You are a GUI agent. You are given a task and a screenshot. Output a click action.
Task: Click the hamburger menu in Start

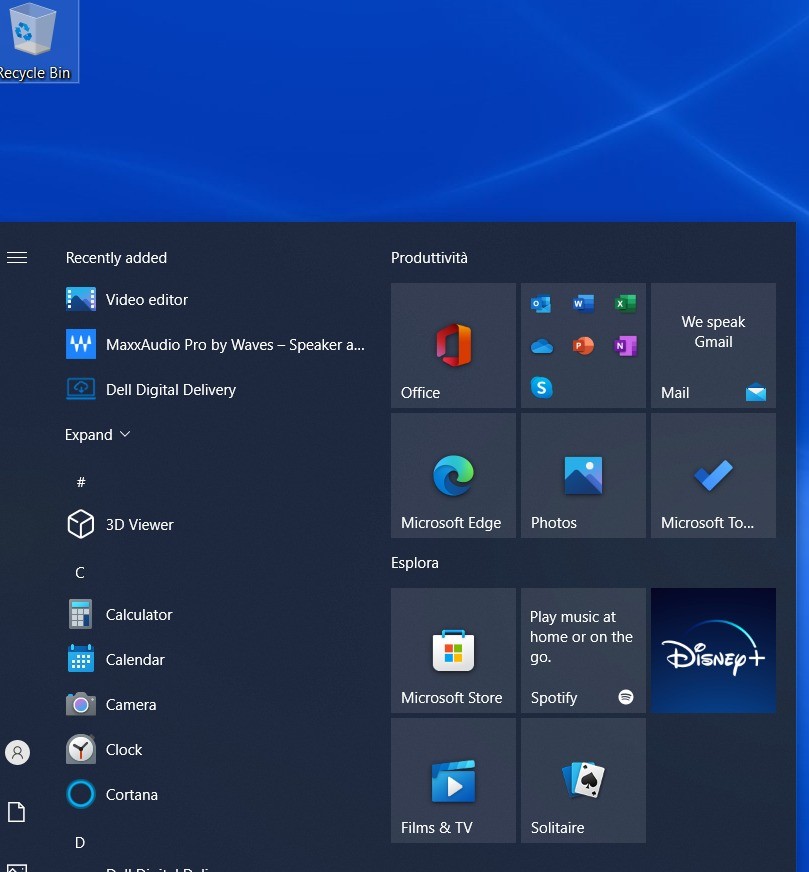(17, 257)
